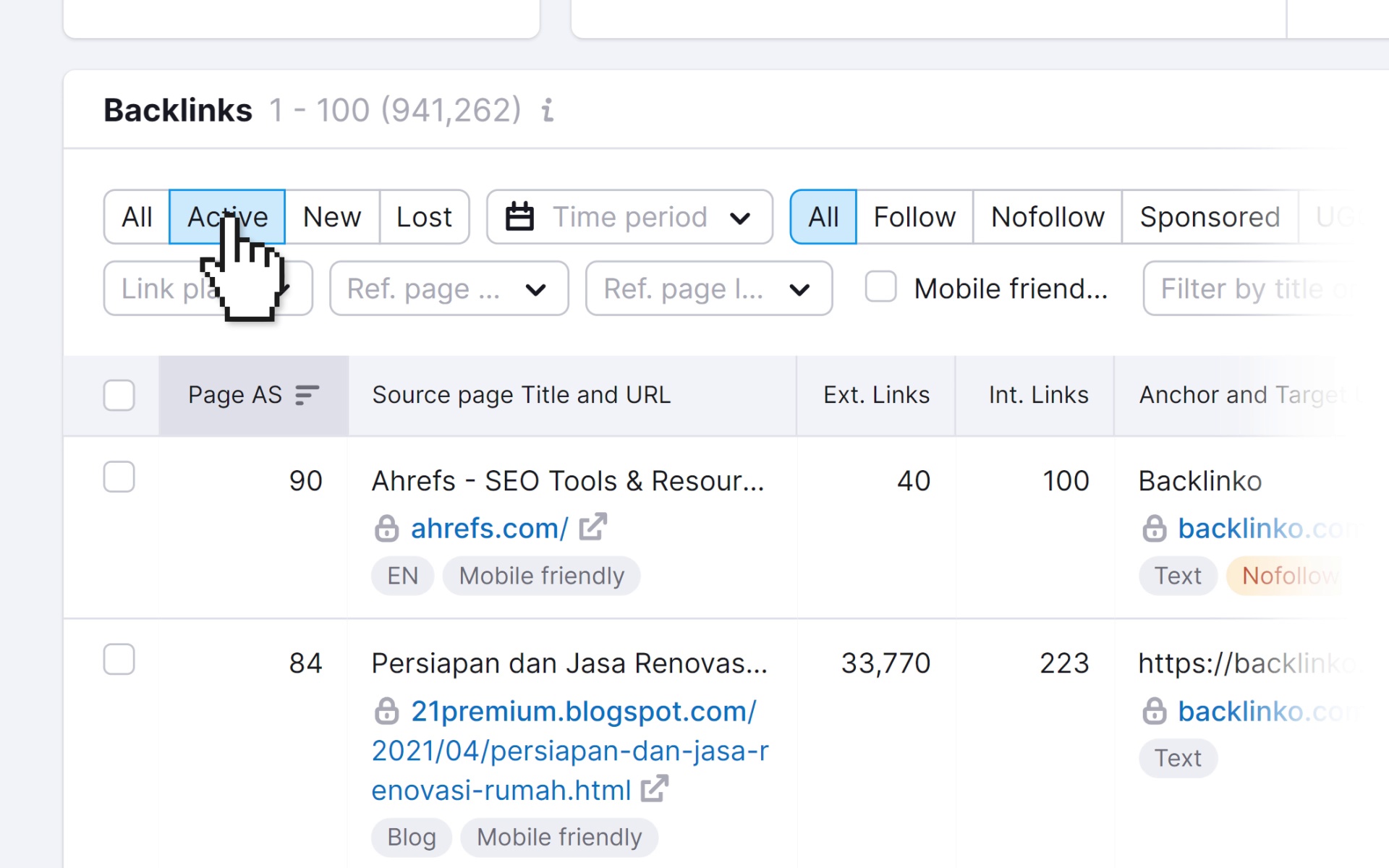Open the 21premium.blogspot.com persiapan link
The height and width of the screenshot is (868, 1389).
click(x=570, y=751)
